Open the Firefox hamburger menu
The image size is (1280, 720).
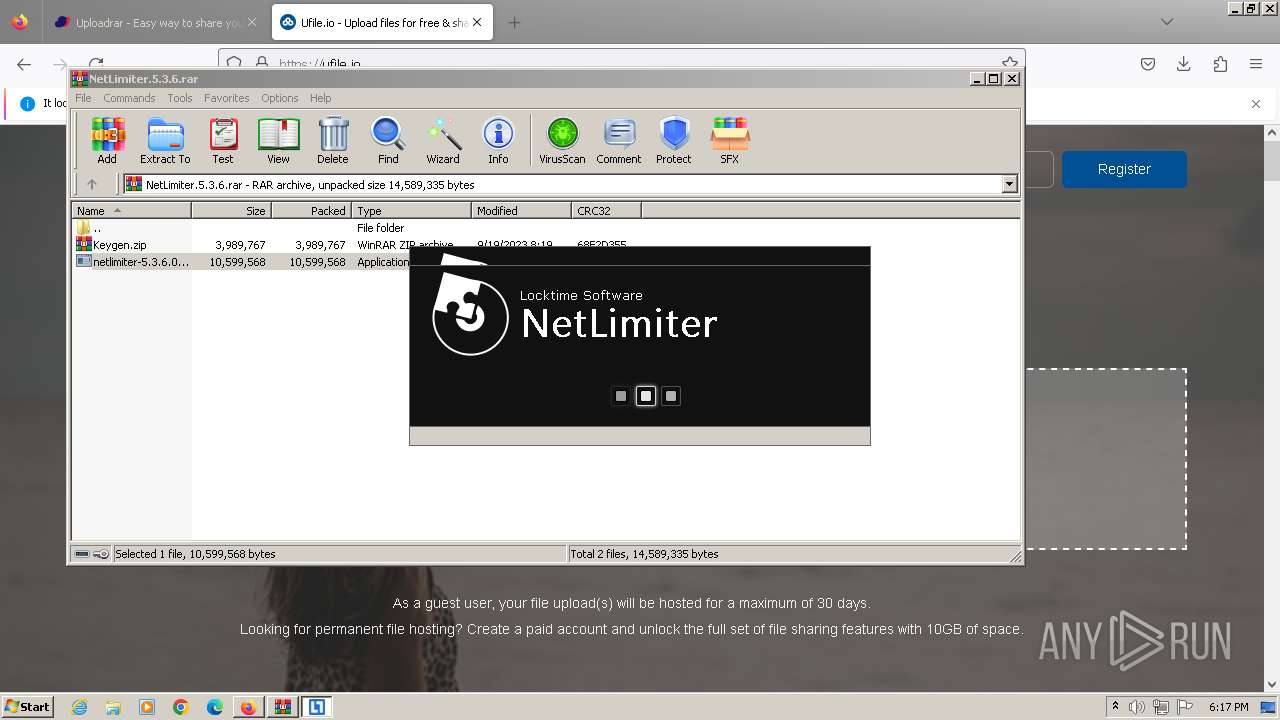click(1256, 64)
